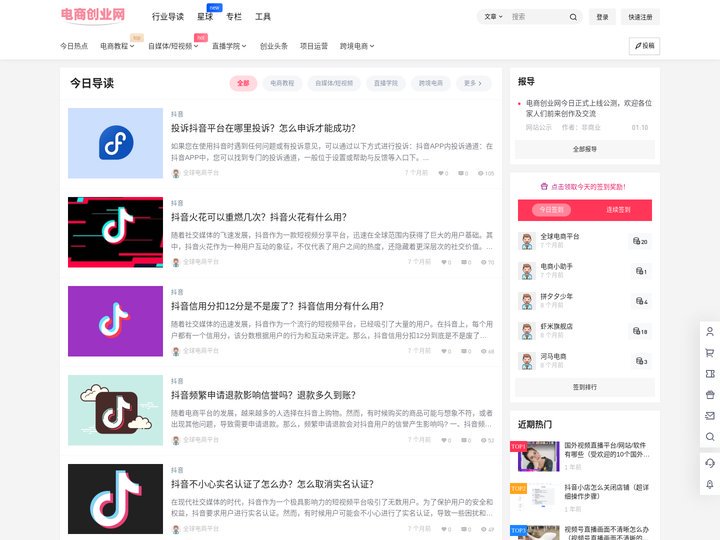Go to 创业头条 in navigation bar
The height and width of the screenshot is (540, 720).
(274, 46)
